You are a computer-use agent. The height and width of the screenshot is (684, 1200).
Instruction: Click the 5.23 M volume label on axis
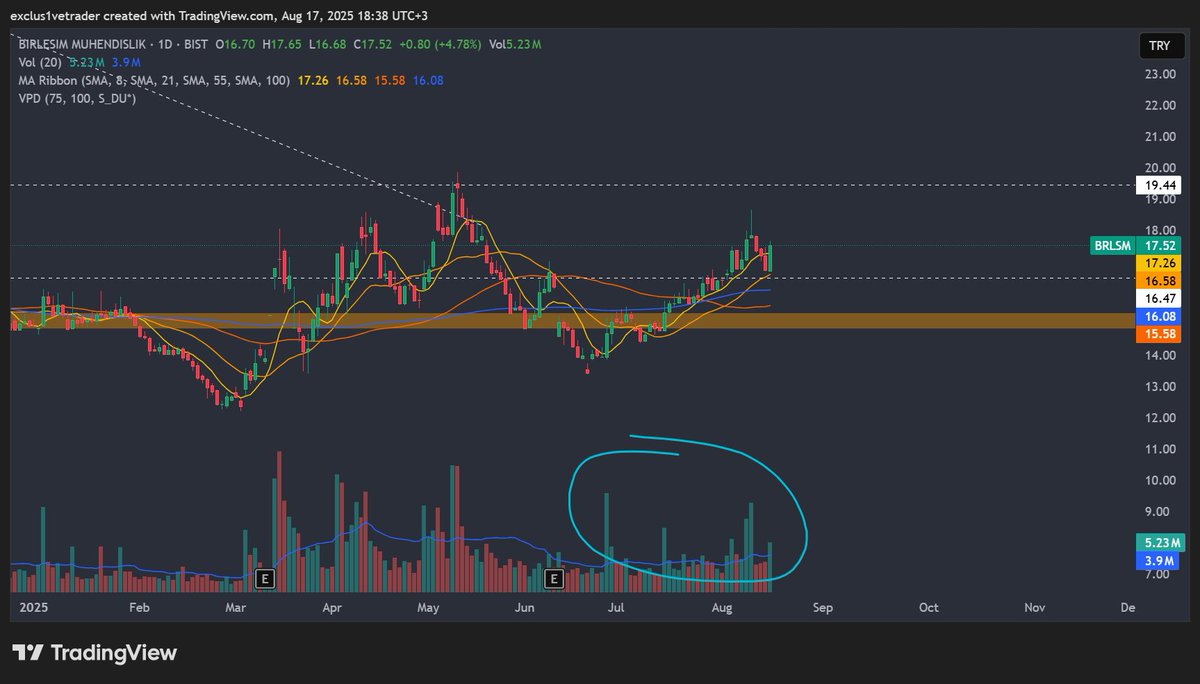click(x=1160, y=543)
